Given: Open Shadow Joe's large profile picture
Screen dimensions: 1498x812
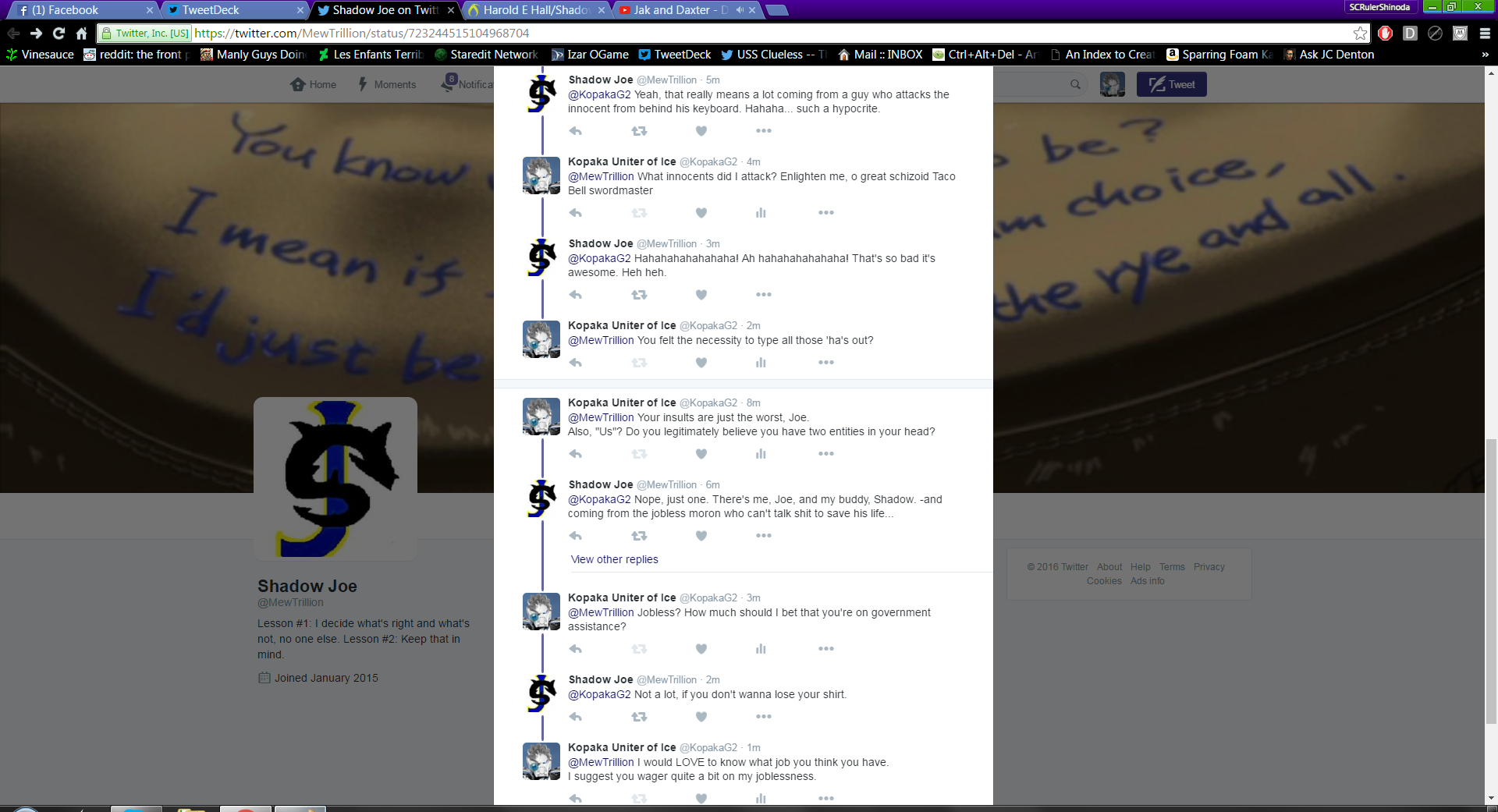Looking at the screenshot, I should (335, 478).
